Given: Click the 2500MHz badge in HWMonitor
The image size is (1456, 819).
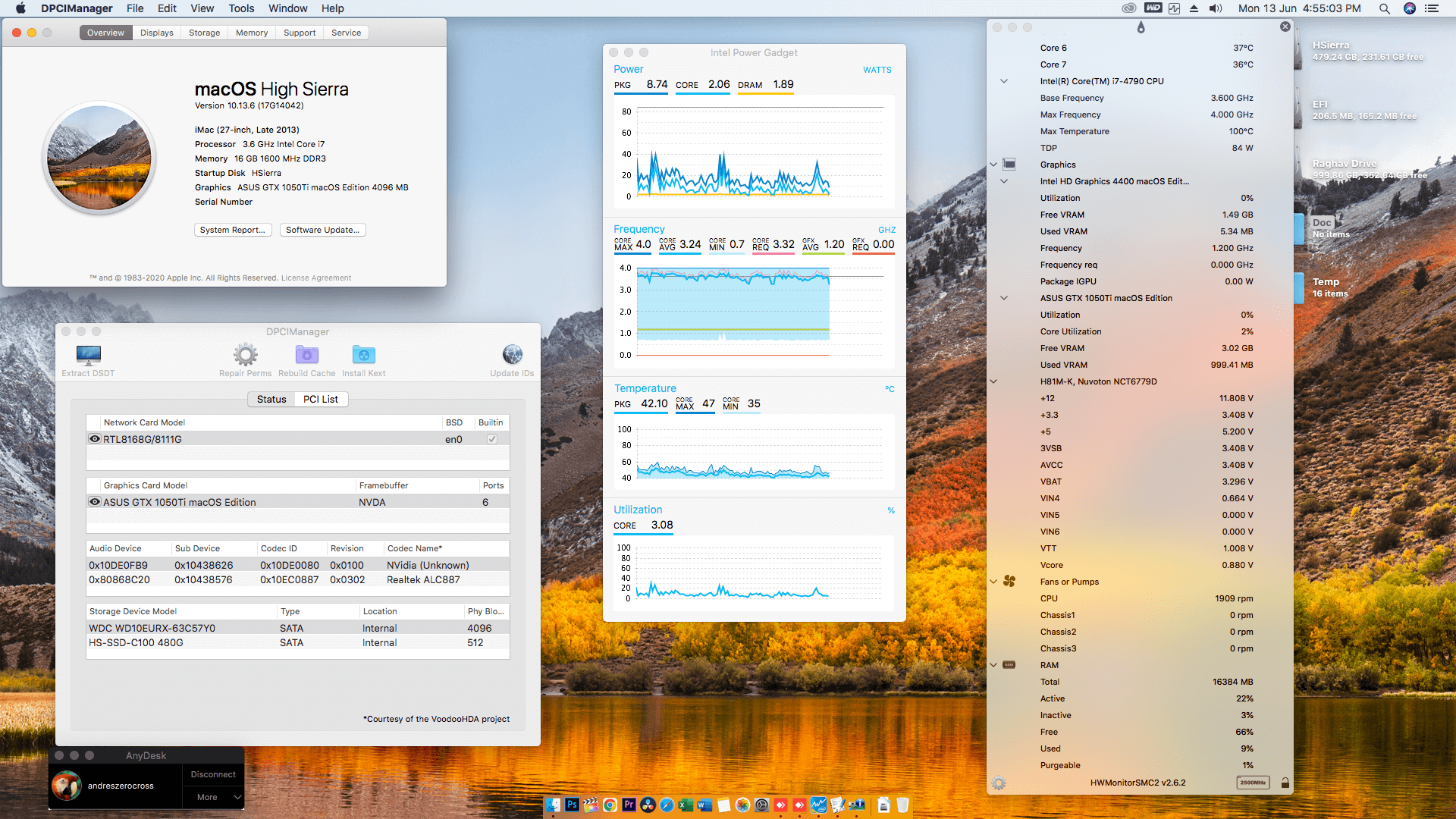Looking at the screenshot, I should [1253, 783].
